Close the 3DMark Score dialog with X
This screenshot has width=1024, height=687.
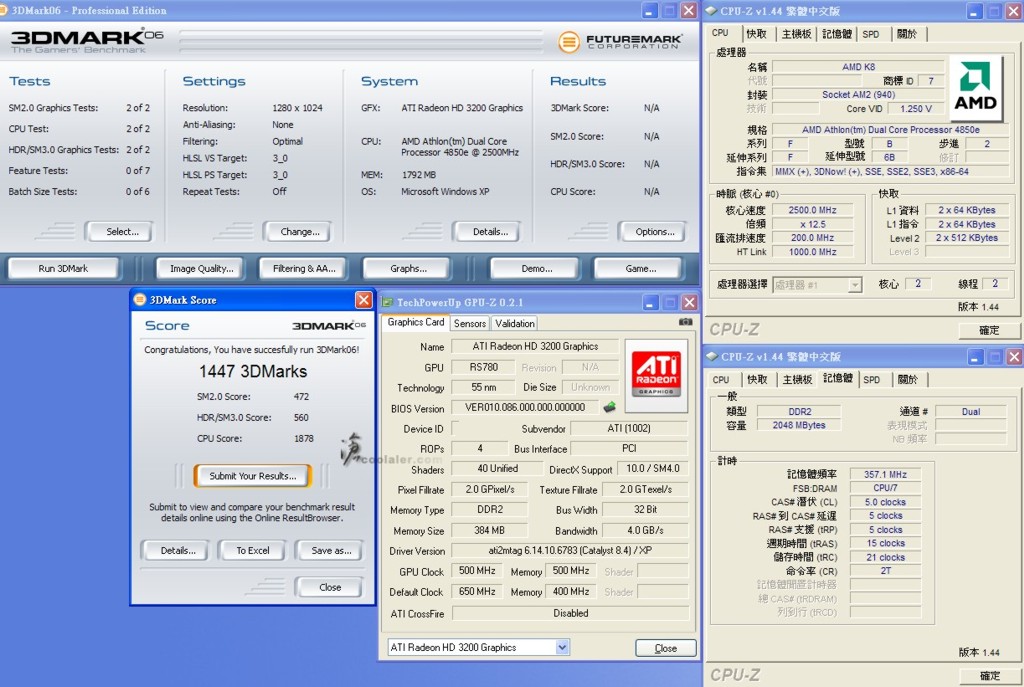[x=364, y=300]
